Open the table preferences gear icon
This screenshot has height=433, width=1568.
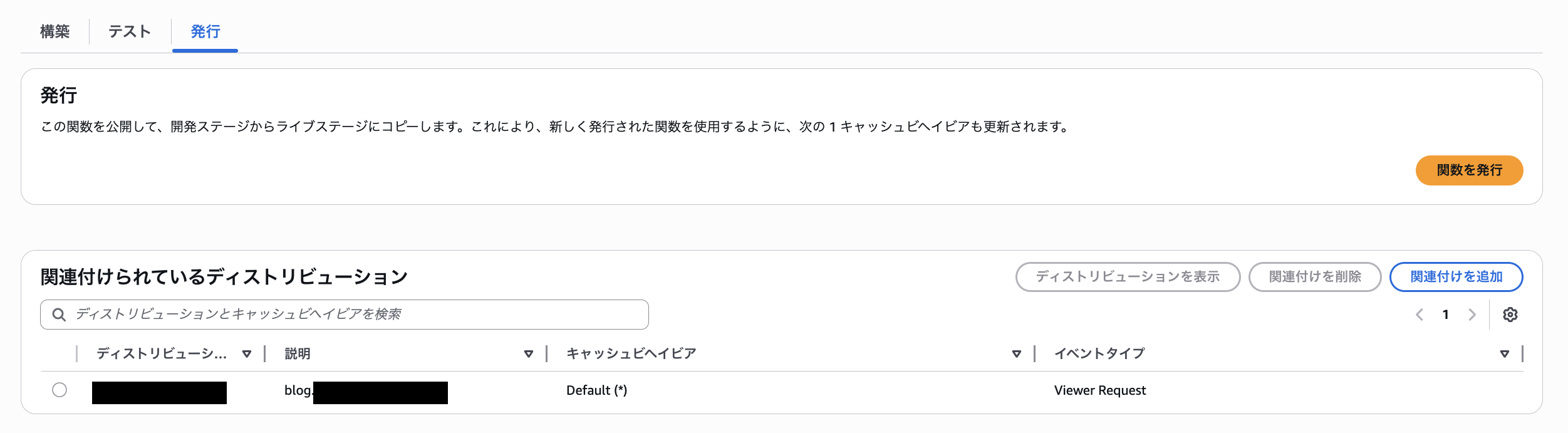click(1510, 315)
